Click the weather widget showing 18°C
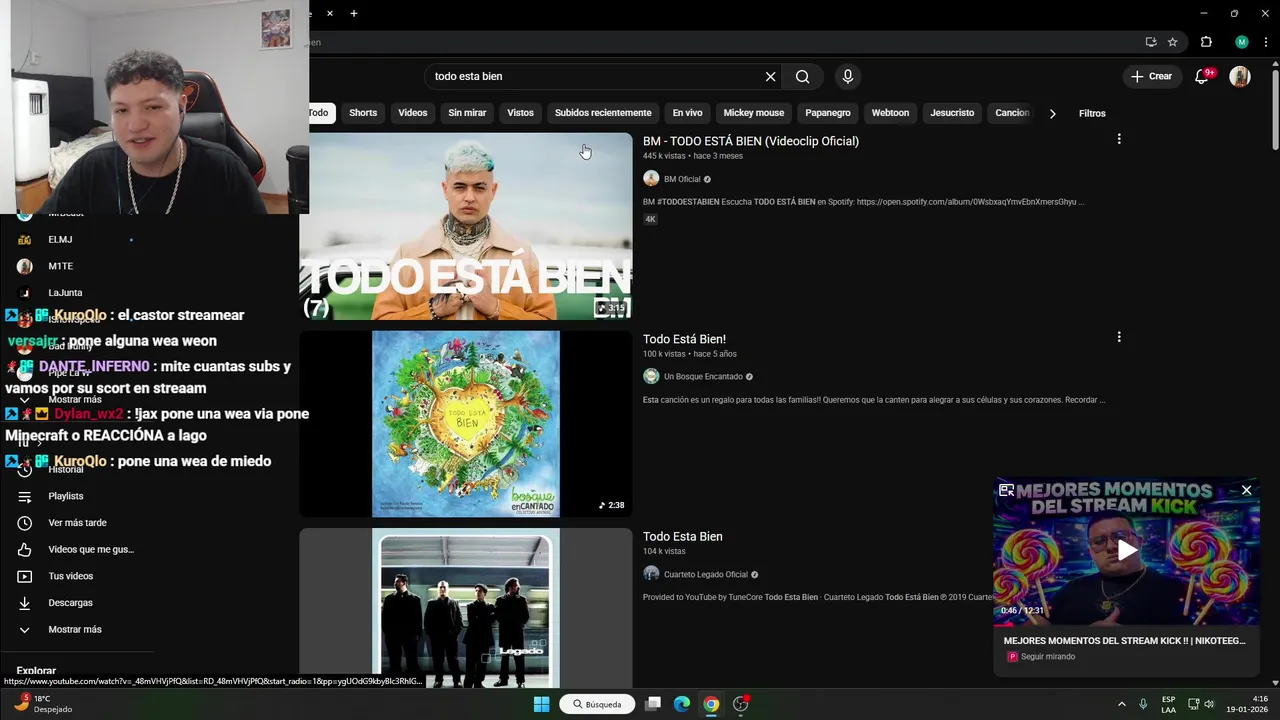This screenshot has width=1280, height=720. (44, 704)
